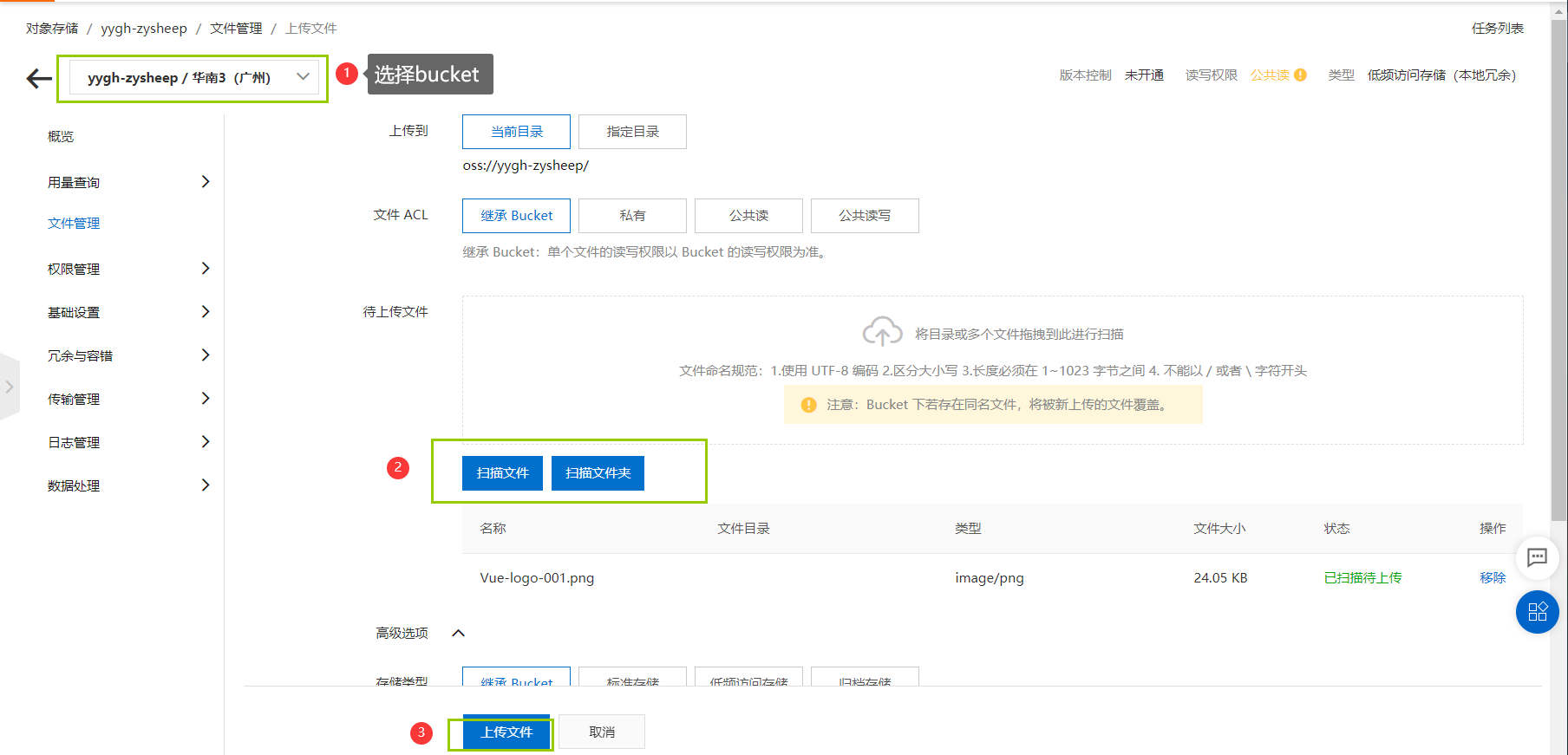Choose 公共读写 file ACL
This screenshot has width=1568, height=755.
865,216
